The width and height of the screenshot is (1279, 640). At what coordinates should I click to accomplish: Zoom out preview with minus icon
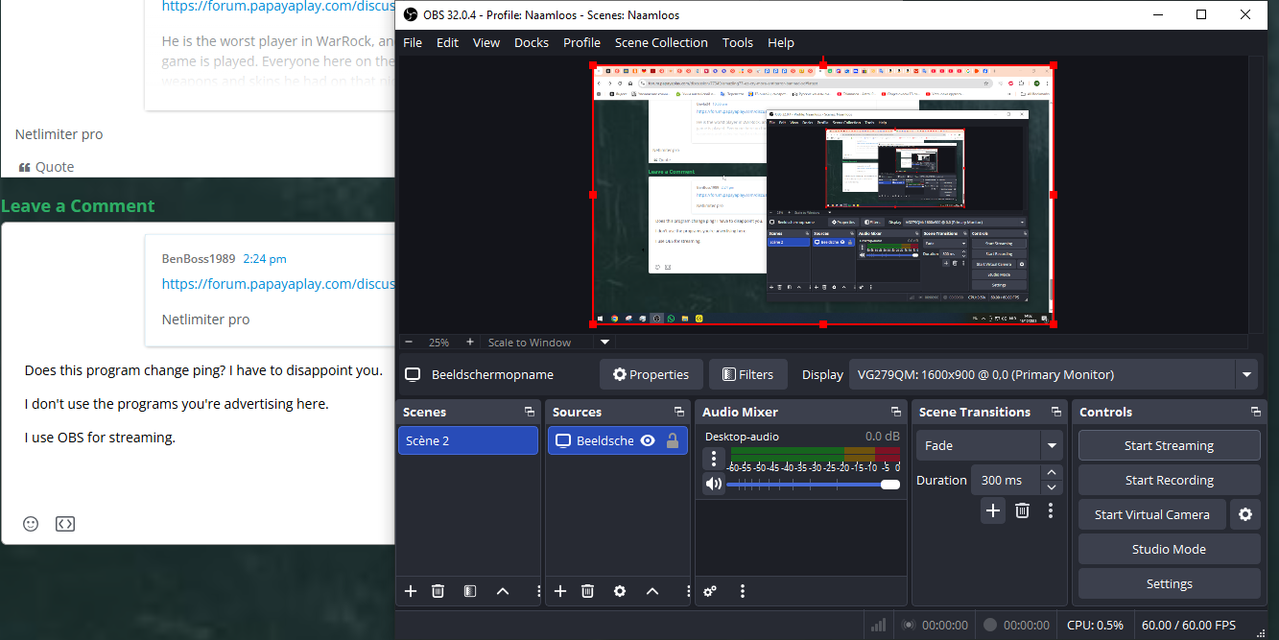[x=408, y=342]
